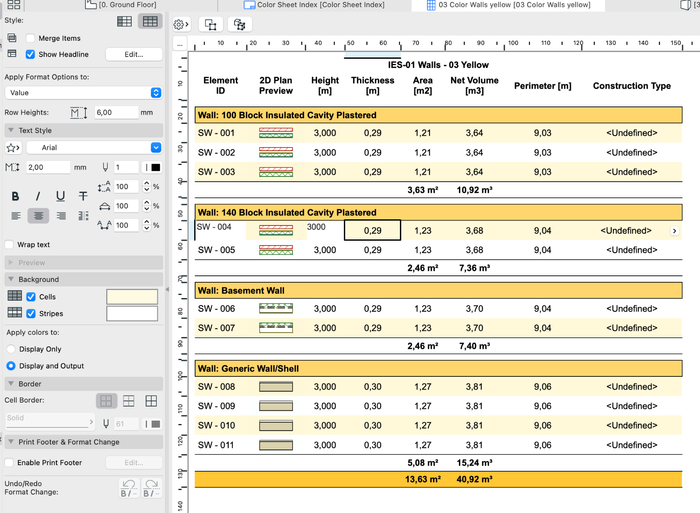
Task: Redo the format change
Action: 151,488
